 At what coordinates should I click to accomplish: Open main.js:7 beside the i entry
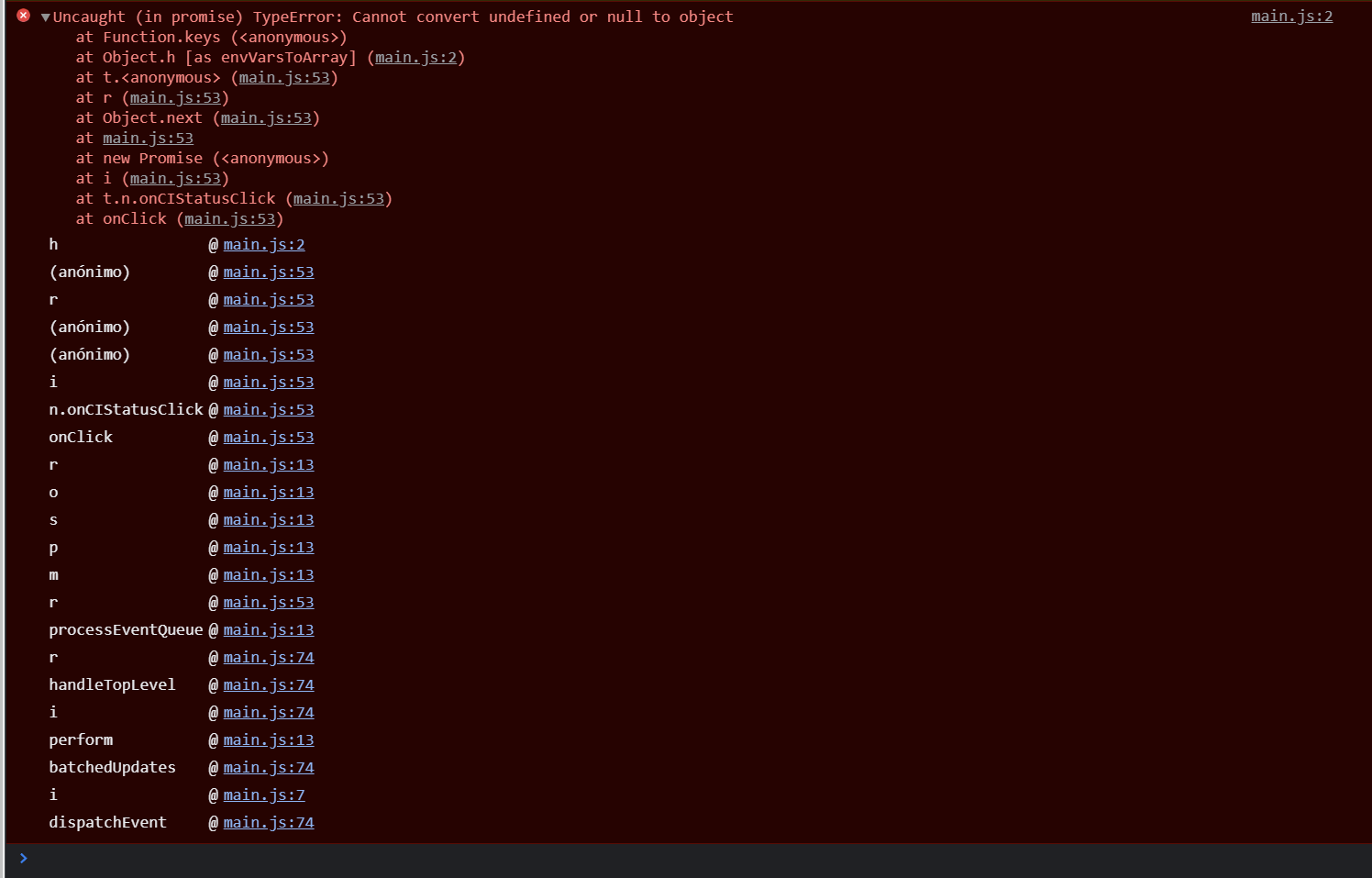(x=263, y=795)
